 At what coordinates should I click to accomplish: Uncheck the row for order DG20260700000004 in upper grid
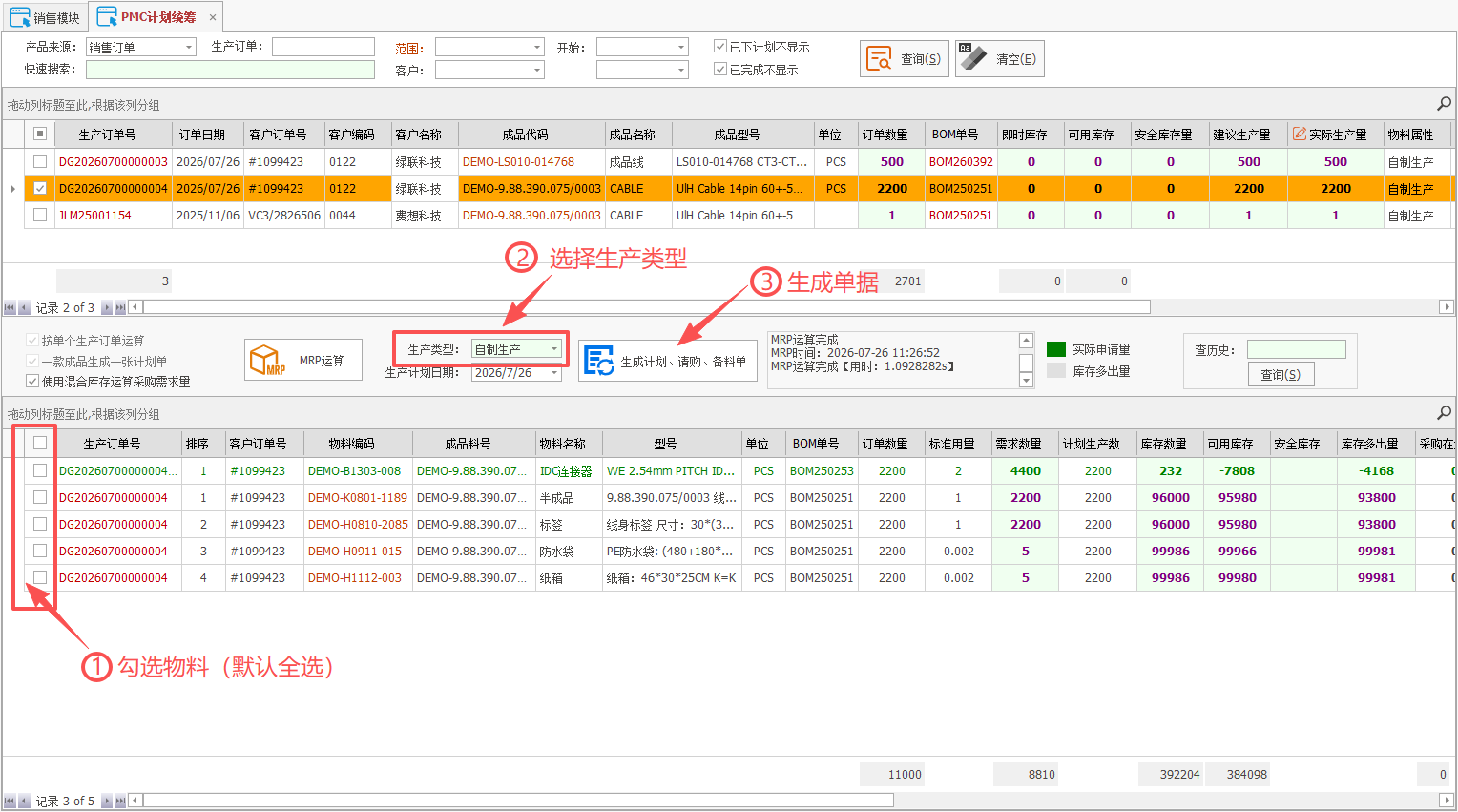(x=40, y=188)
